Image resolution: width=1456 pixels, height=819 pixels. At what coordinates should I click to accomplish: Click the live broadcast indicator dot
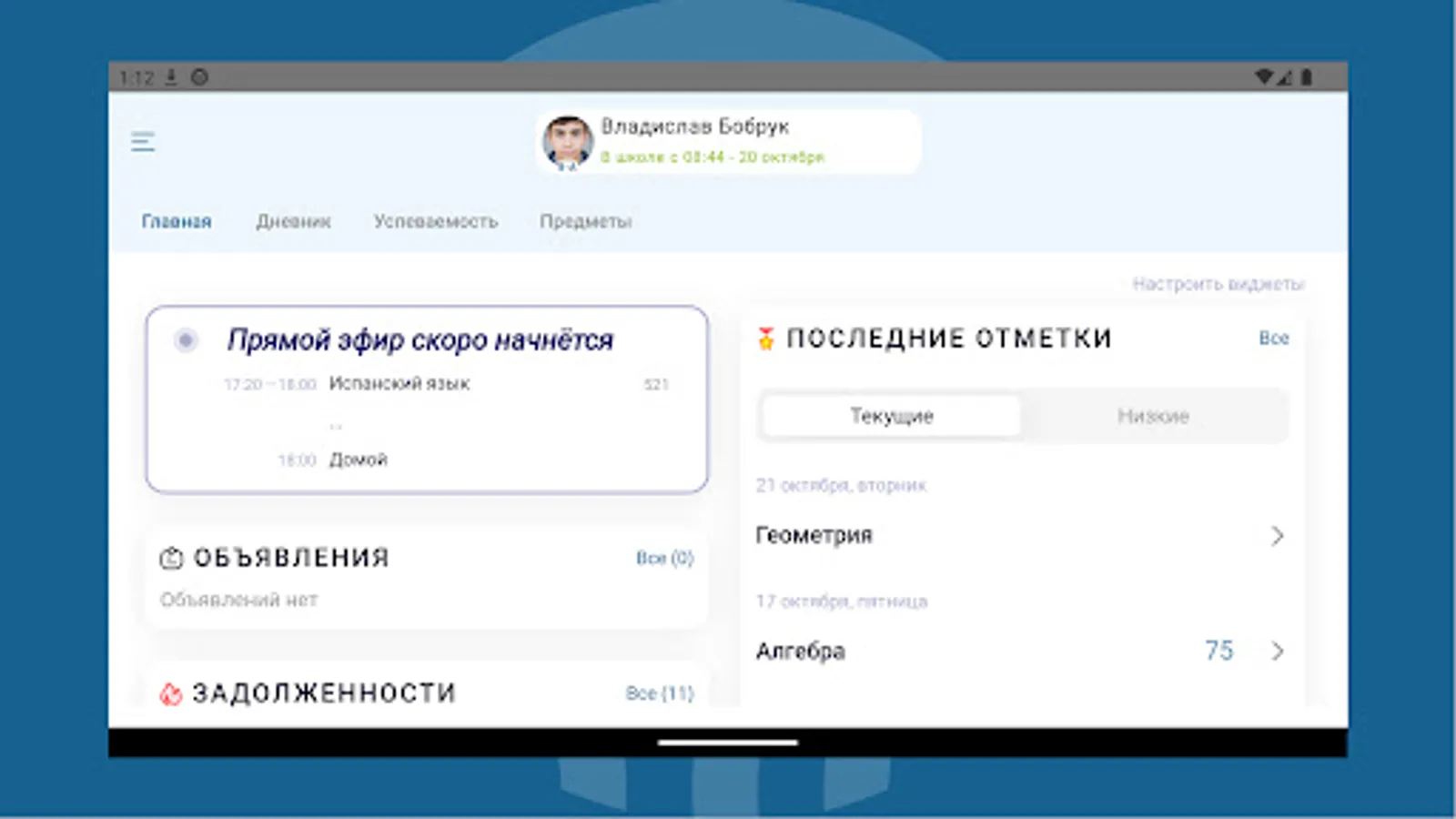[186, 339]
